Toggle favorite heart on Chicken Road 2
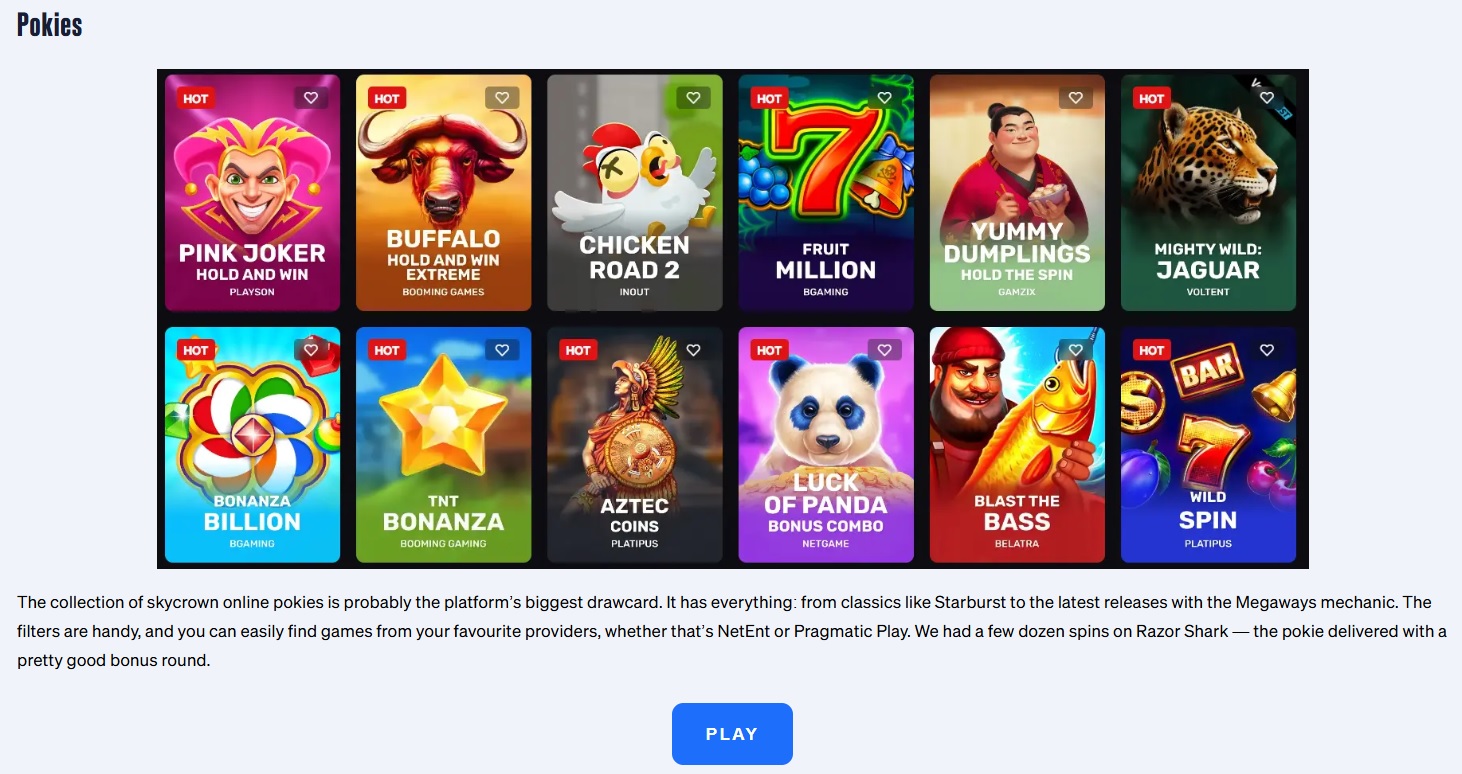 click(x=693, y=98)
